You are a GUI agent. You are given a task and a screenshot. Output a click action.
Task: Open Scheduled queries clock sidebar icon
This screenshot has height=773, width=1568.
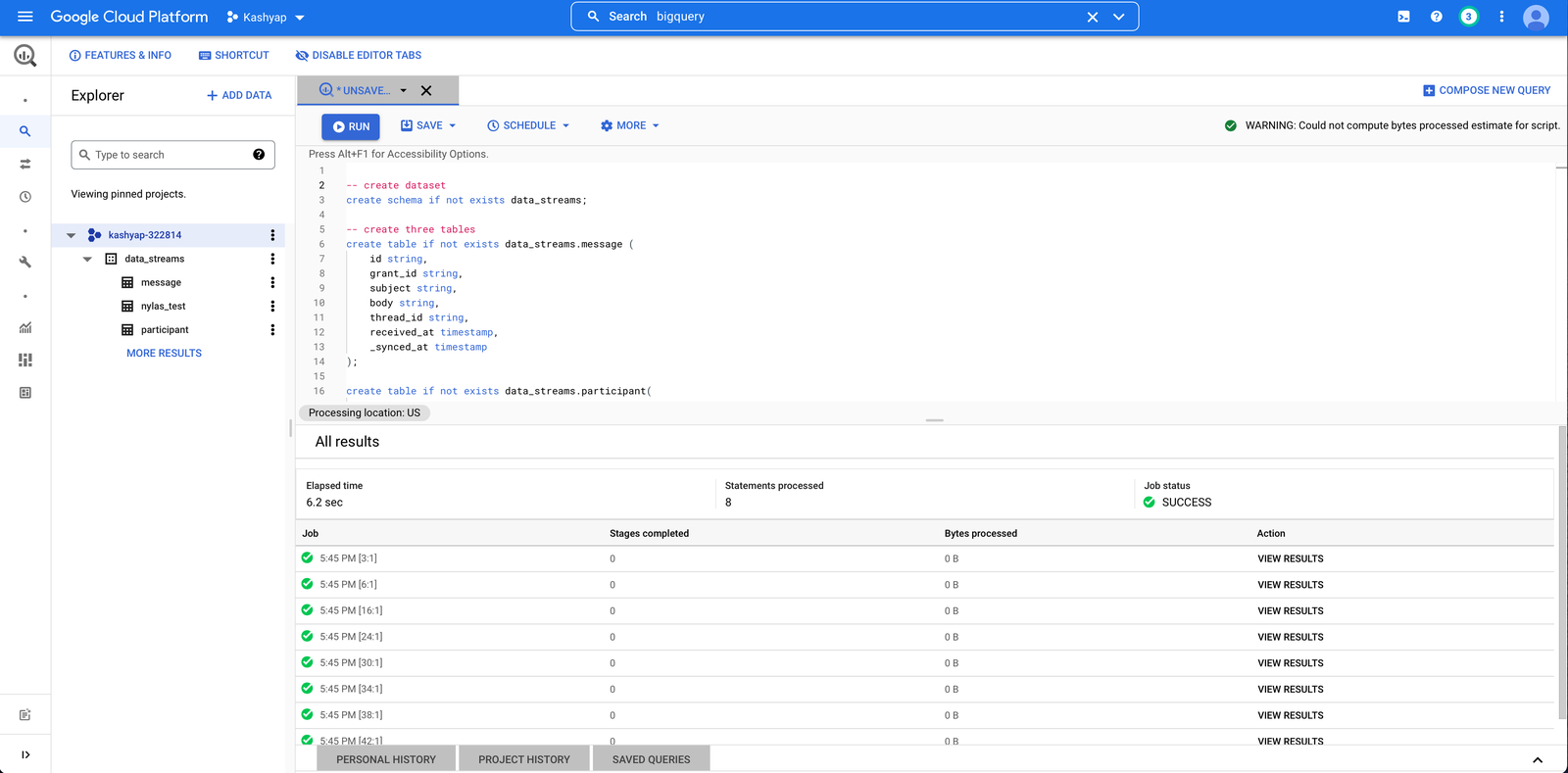(25, 197)
